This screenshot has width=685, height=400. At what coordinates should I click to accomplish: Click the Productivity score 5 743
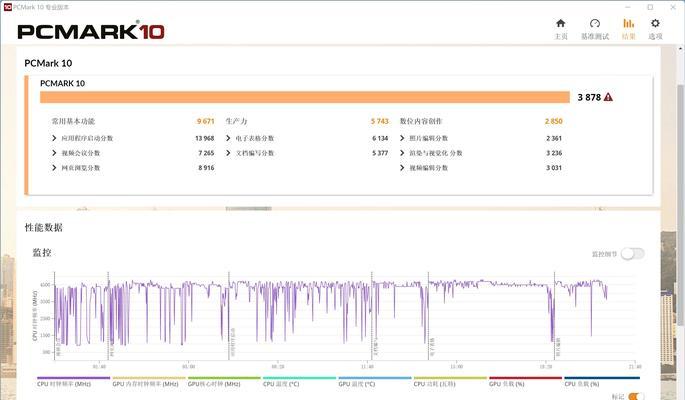click(x=380, y=121)
